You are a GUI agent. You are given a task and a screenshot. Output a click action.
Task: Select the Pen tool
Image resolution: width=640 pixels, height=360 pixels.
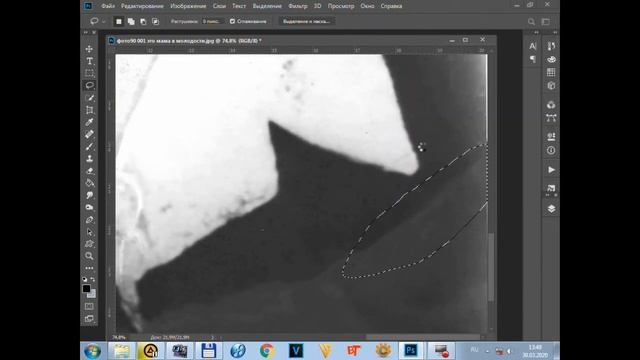[x=89, y=220]
